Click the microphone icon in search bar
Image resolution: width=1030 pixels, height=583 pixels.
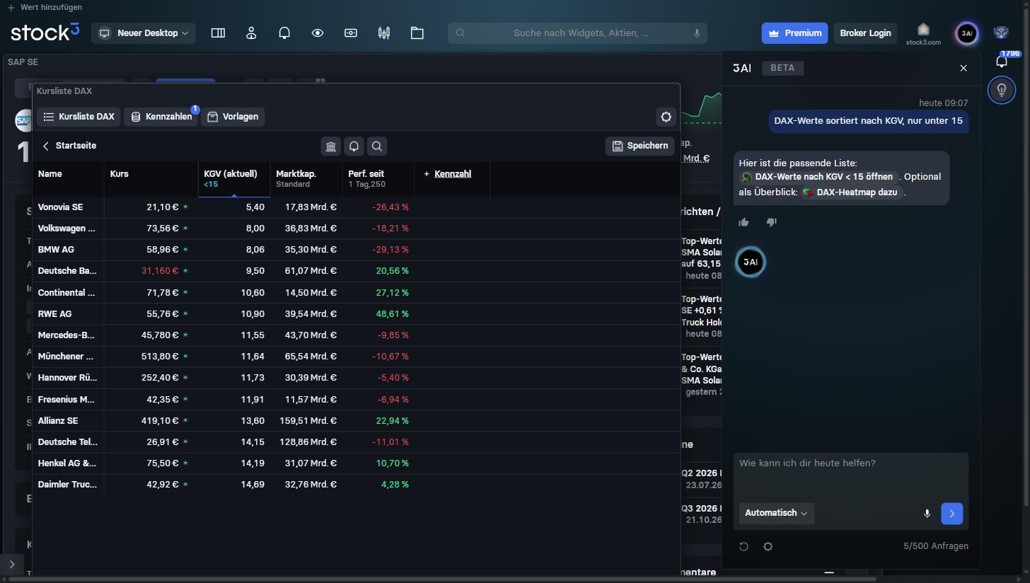coord(696,33)
